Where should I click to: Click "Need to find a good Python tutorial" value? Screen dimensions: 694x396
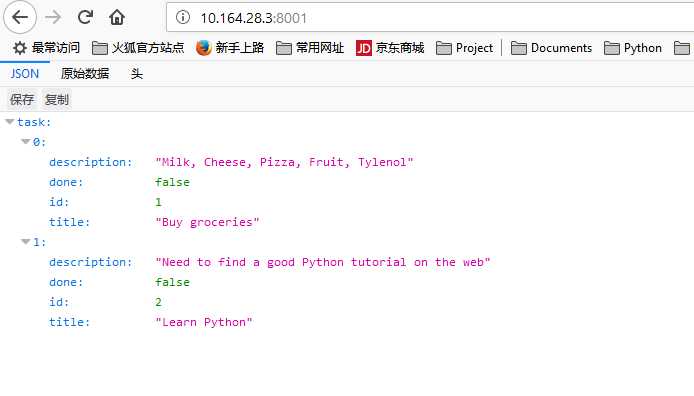[323, 262]
